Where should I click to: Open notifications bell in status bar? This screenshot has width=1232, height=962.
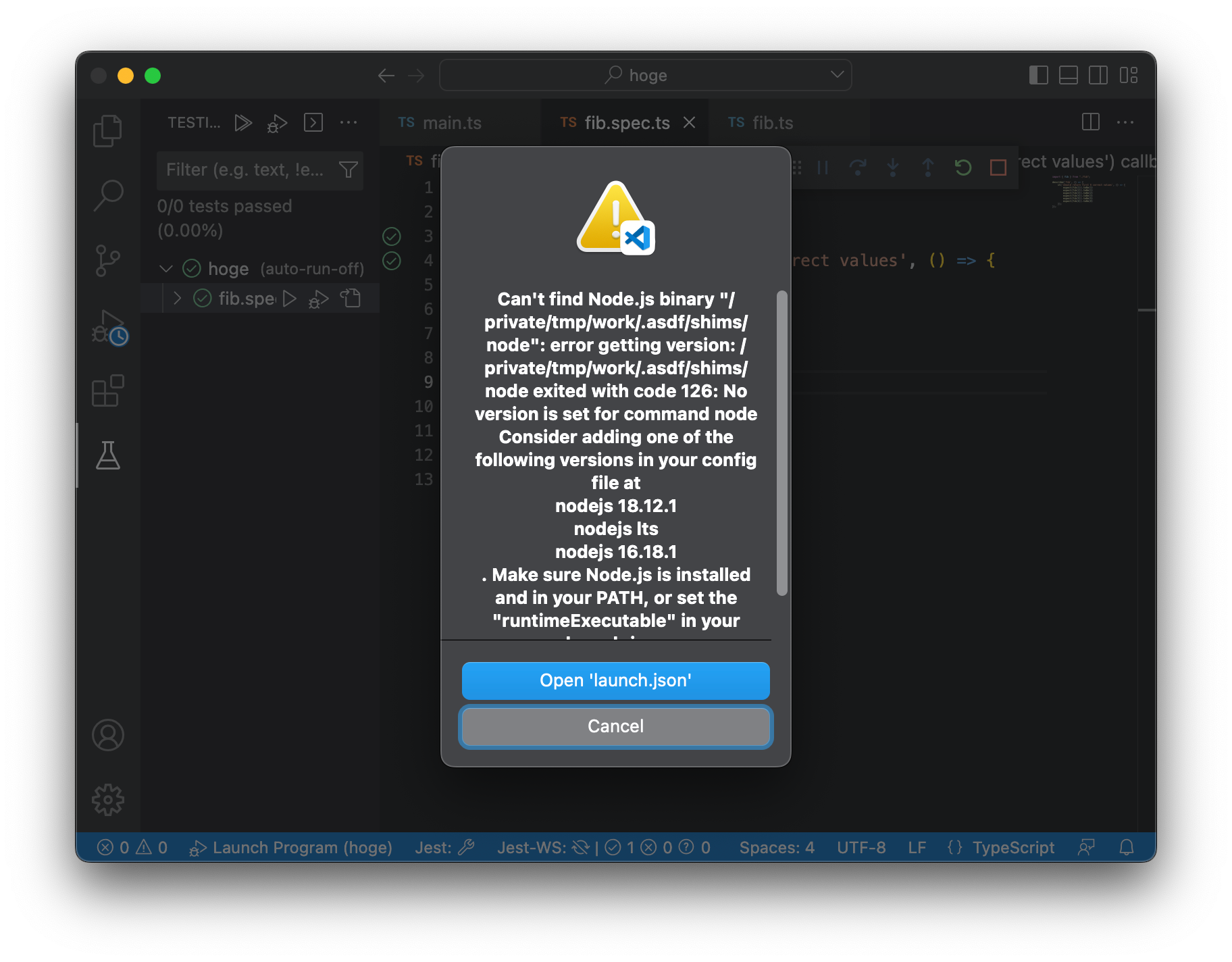1127,847
